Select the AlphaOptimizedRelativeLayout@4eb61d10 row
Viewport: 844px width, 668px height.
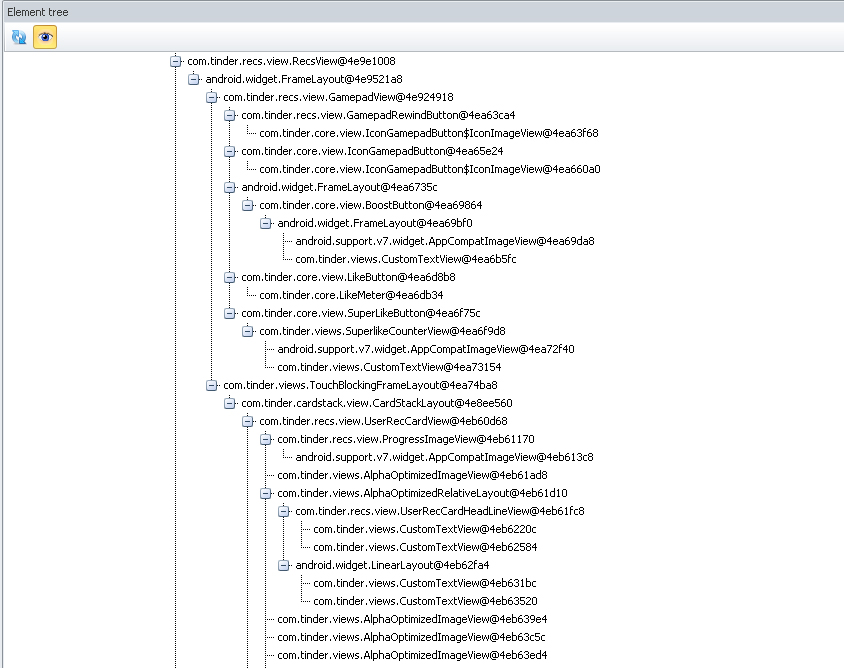(x=423, y=493)
